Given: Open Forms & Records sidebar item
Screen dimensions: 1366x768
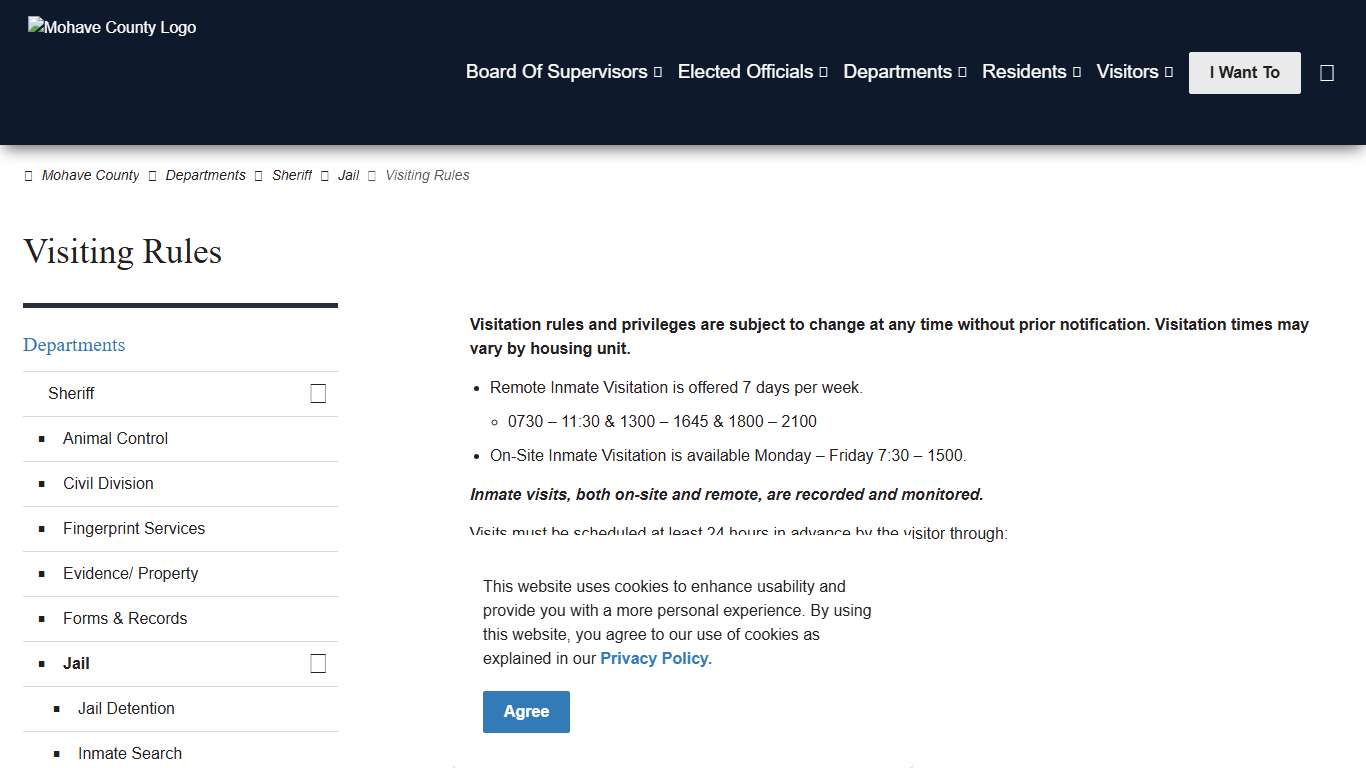Looking at the screenshot, I should [125, 618].
